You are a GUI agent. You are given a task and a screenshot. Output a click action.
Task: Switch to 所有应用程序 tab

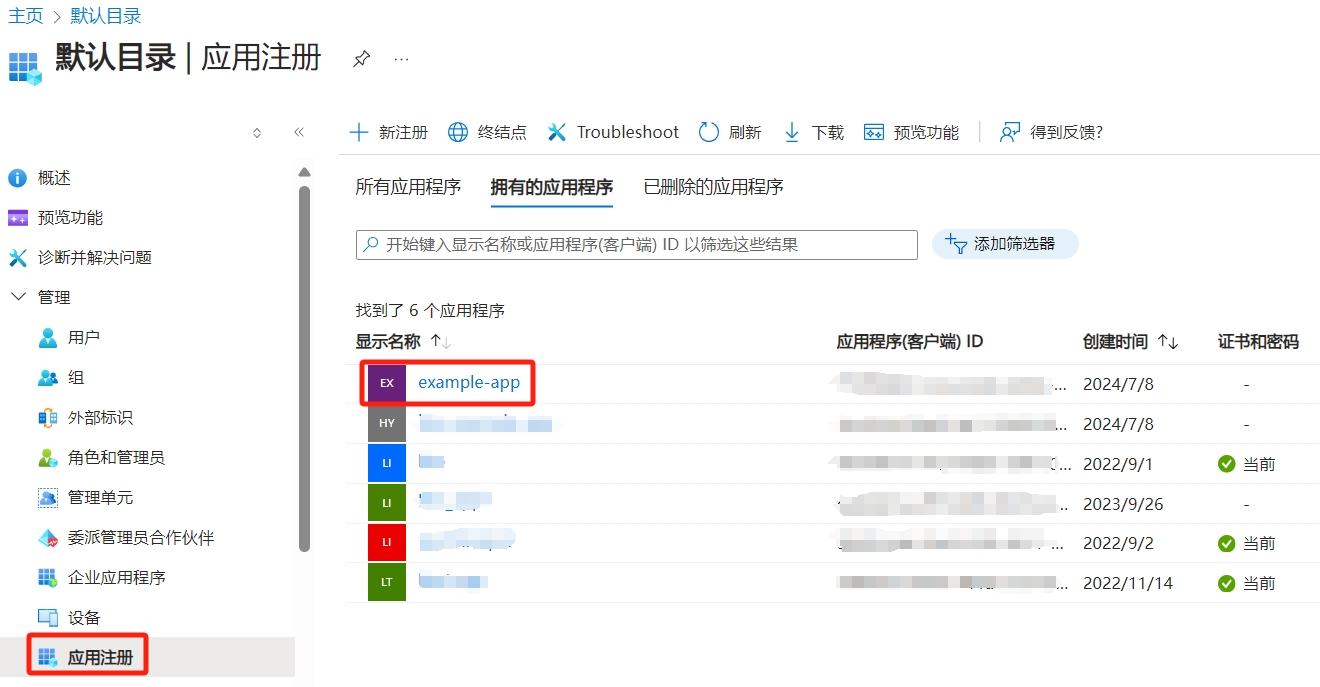click(x=408, y=187)
